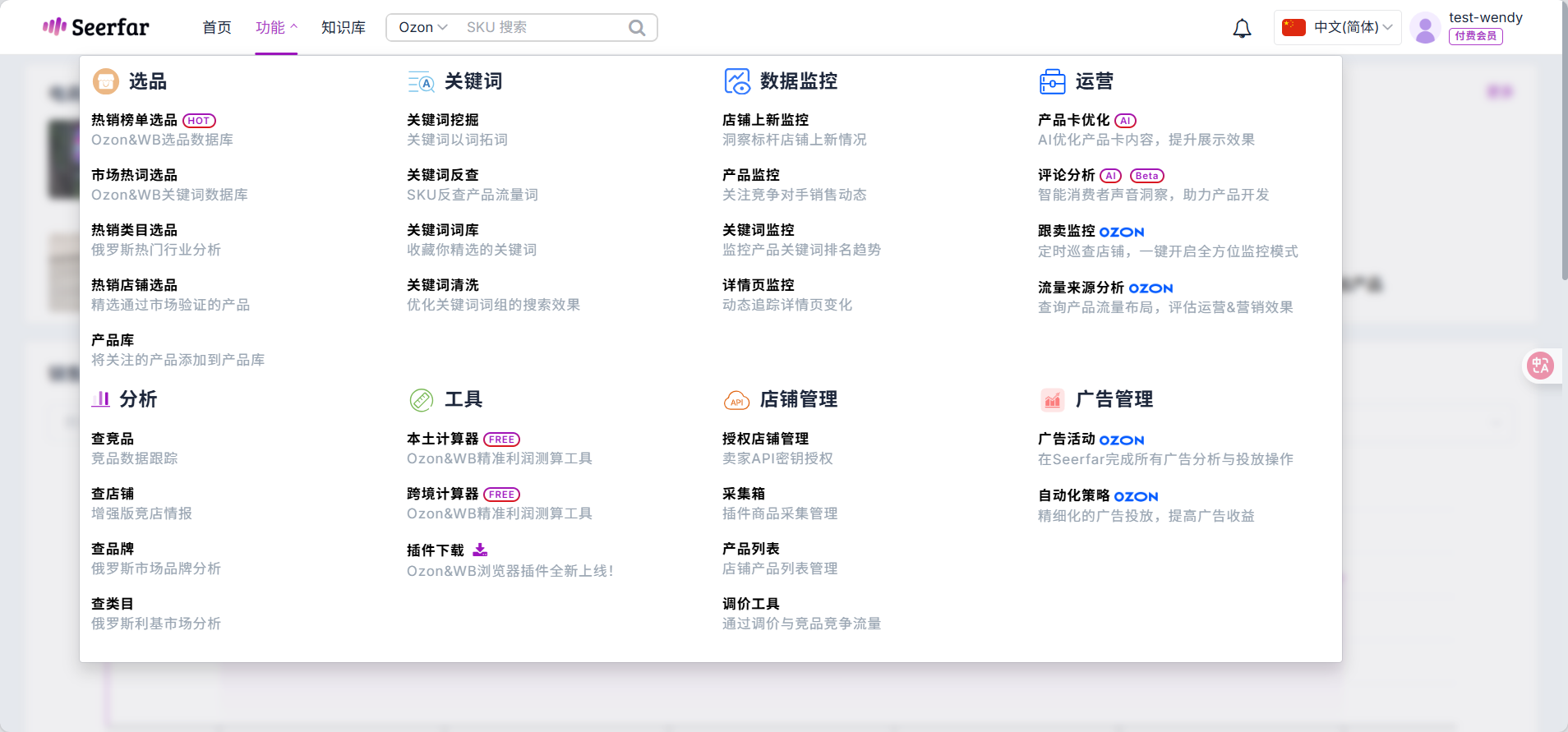Click the OZON logo beside 自动化策略
The height and width of the screenshot is (732, 1568).
click(1136, 497)
